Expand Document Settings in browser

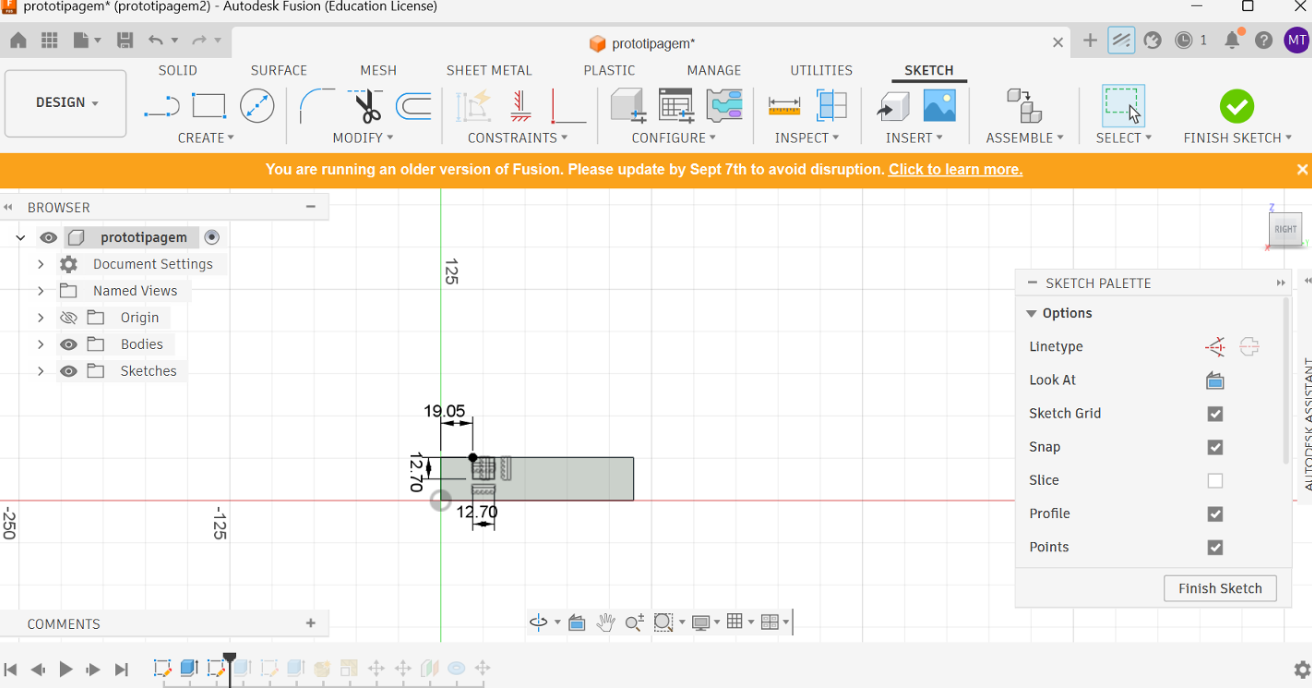(x=40, y=264)
